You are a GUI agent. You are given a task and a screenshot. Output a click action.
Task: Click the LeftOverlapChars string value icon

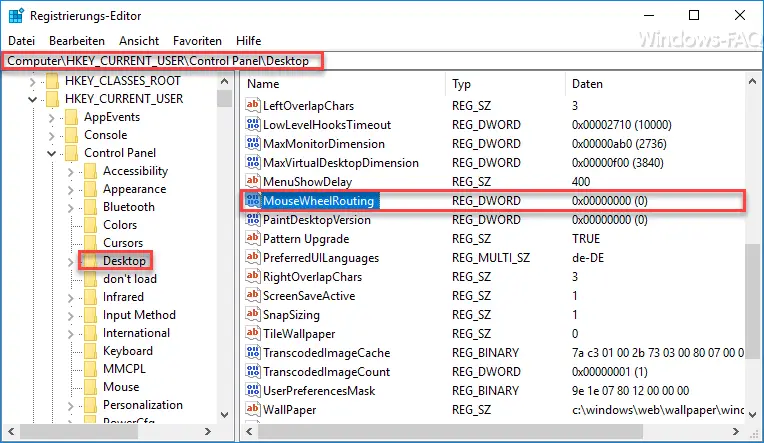[x=252, y=105]
